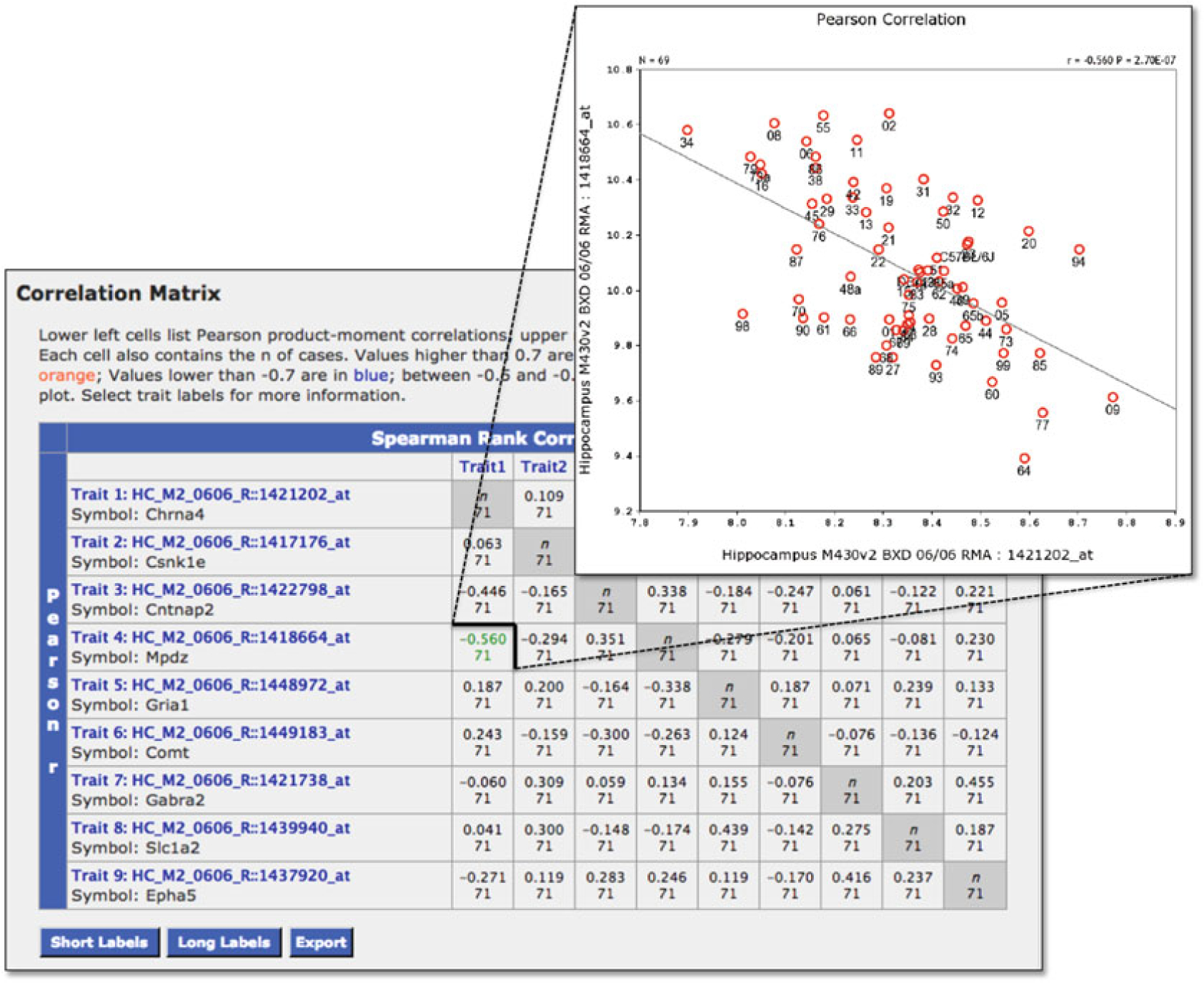The height and width of the screenshot is (983, 1204).
Task: Click the Pearson Correlation plot title
Action: pyautogui.click(x=891, y=20)
